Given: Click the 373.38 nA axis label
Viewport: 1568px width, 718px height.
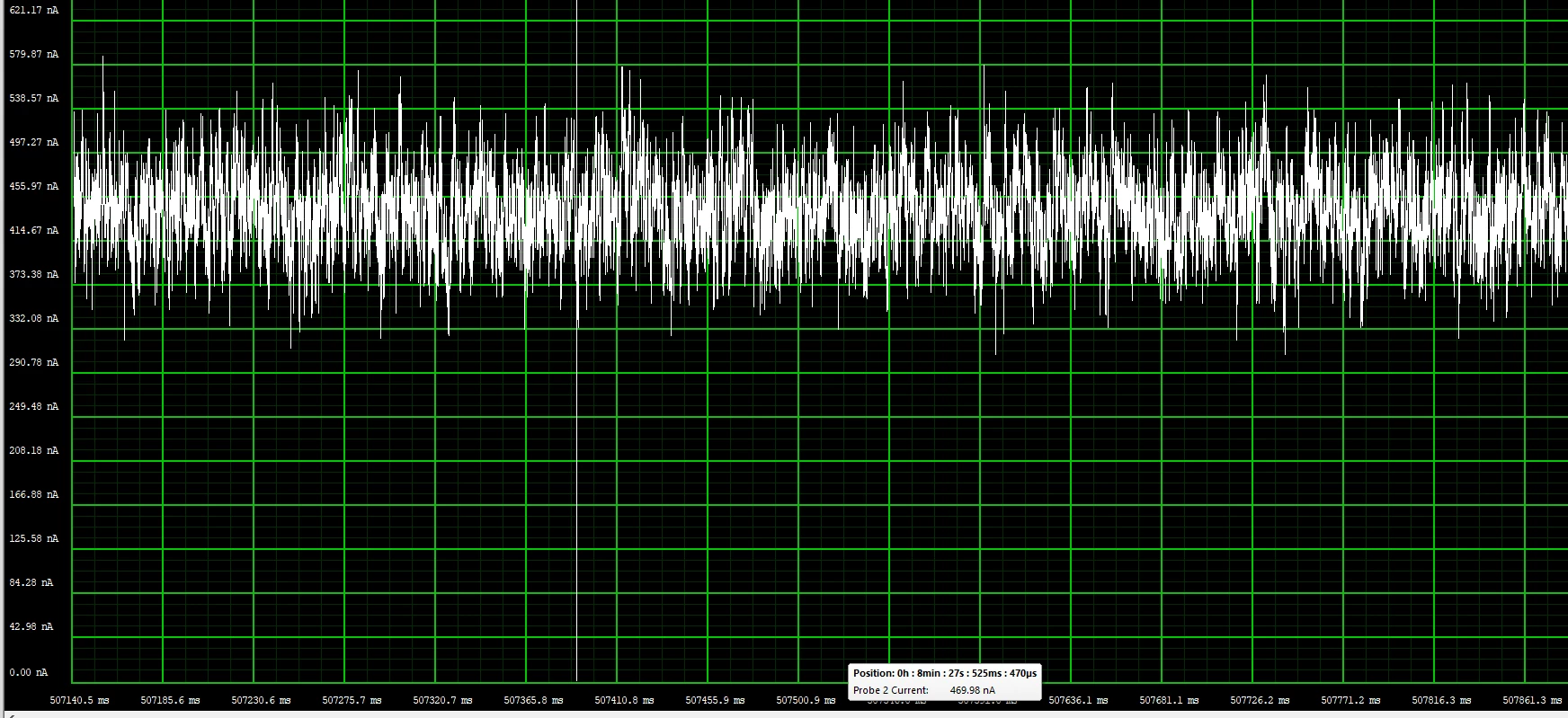Looking at the screenshot, I should click(34, 274).
